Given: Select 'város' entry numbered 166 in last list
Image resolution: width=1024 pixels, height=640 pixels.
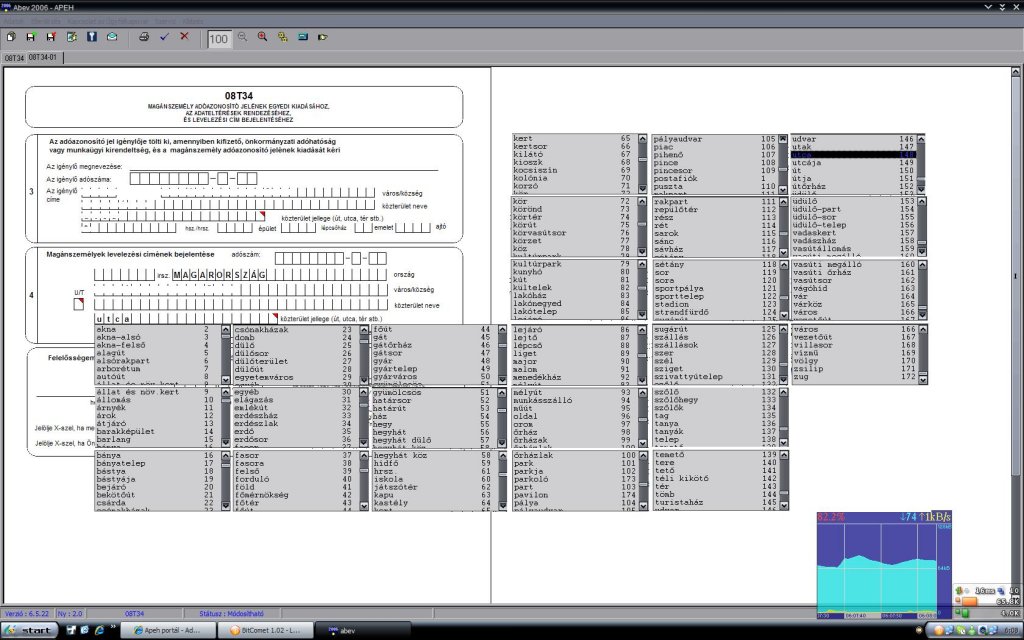Looking at the screenshot, I should (x=854, y=330).
